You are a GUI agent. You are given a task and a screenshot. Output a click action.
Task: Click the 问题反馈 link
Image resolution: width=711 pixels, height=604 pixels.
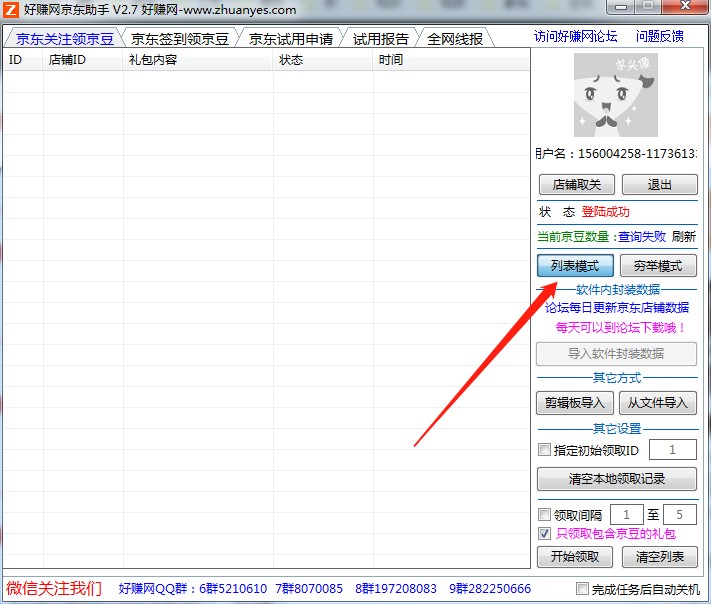tap(660, 37)
